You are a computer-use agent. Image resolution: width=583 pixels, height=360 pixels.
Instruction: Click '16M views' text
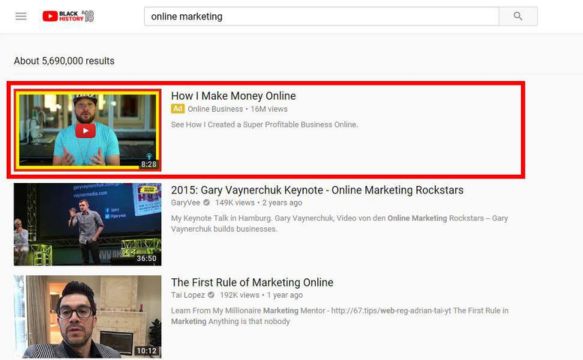point(269,109)
